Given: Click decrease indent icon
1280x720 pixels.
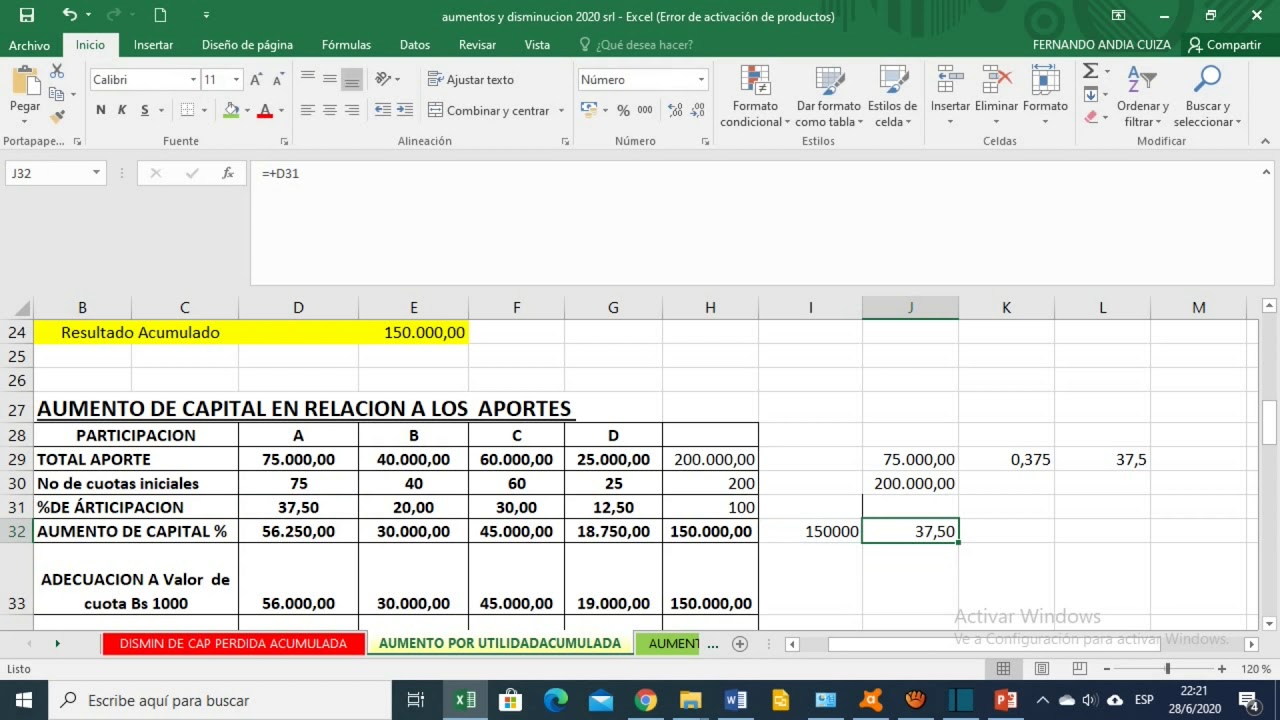Looking at the screenshot, I should coord(383,110).
